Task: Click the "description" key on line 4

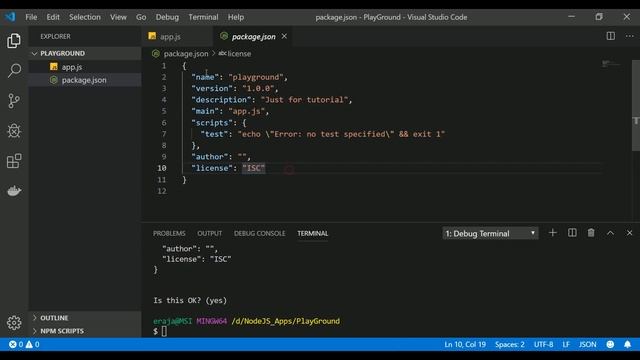Action: point(221,100)
